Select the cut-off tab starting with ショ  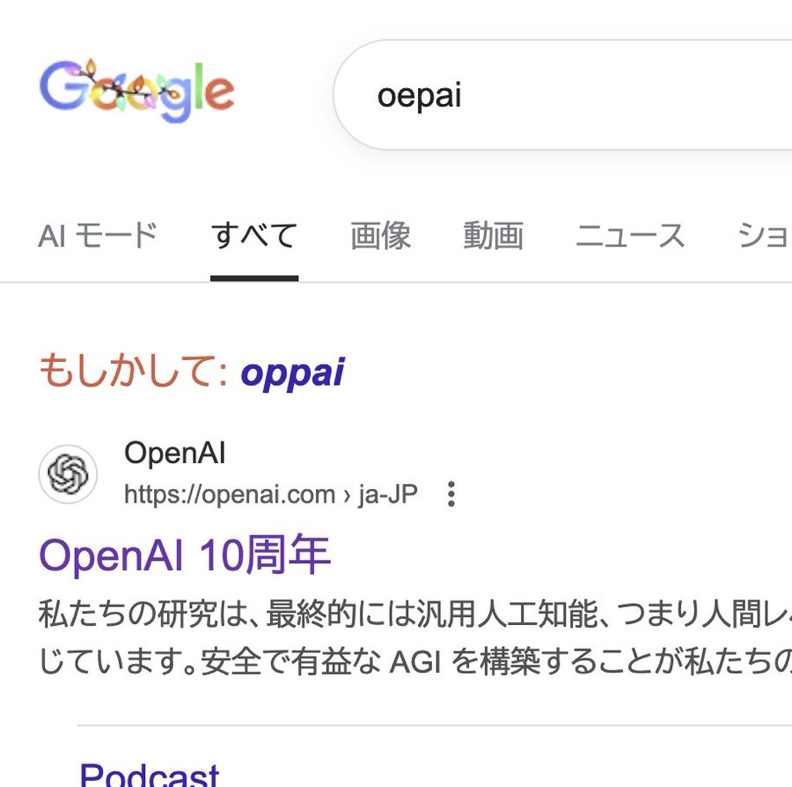[x=764, y=236]
